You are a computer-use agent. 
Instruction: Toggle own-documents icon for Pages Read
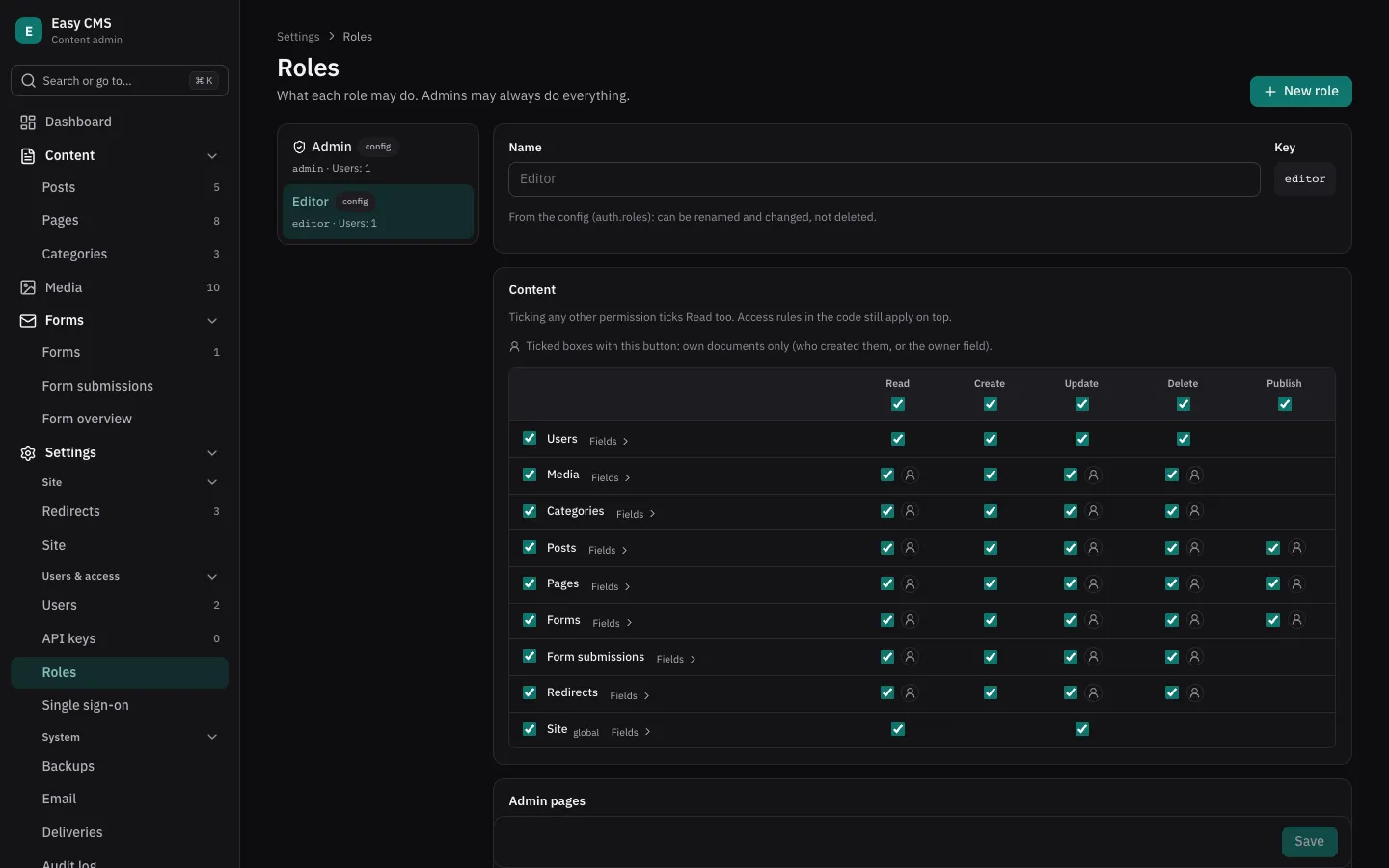click(x=910, y=583)
